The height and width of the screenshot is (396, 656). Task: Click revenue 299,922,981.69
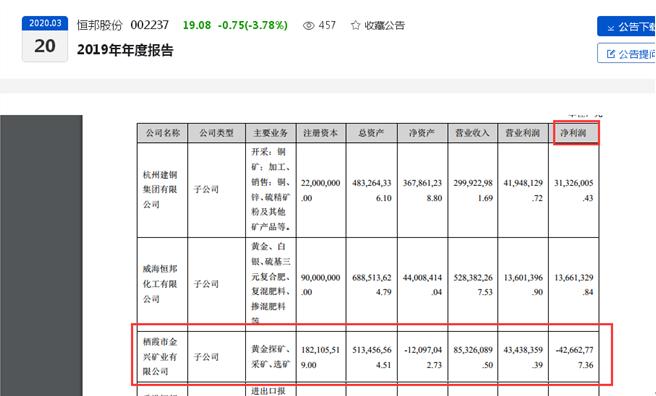point(473,190)
